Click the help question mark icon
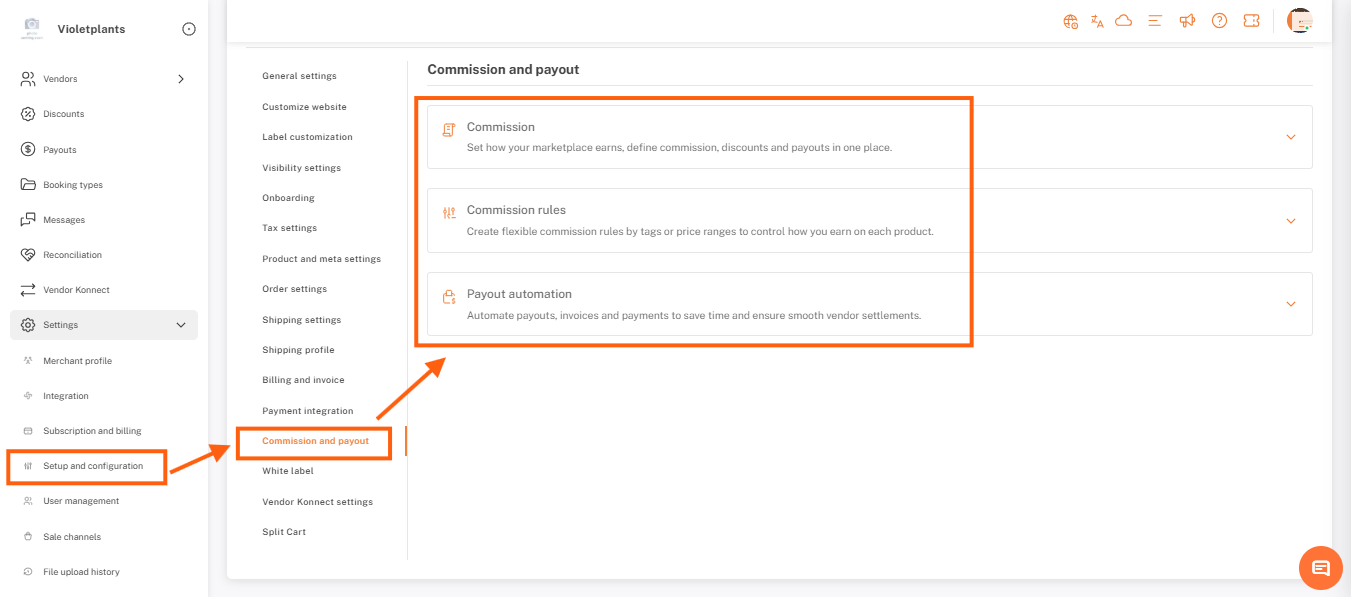The image size is (1351, 597). (x=1219, y=21)
